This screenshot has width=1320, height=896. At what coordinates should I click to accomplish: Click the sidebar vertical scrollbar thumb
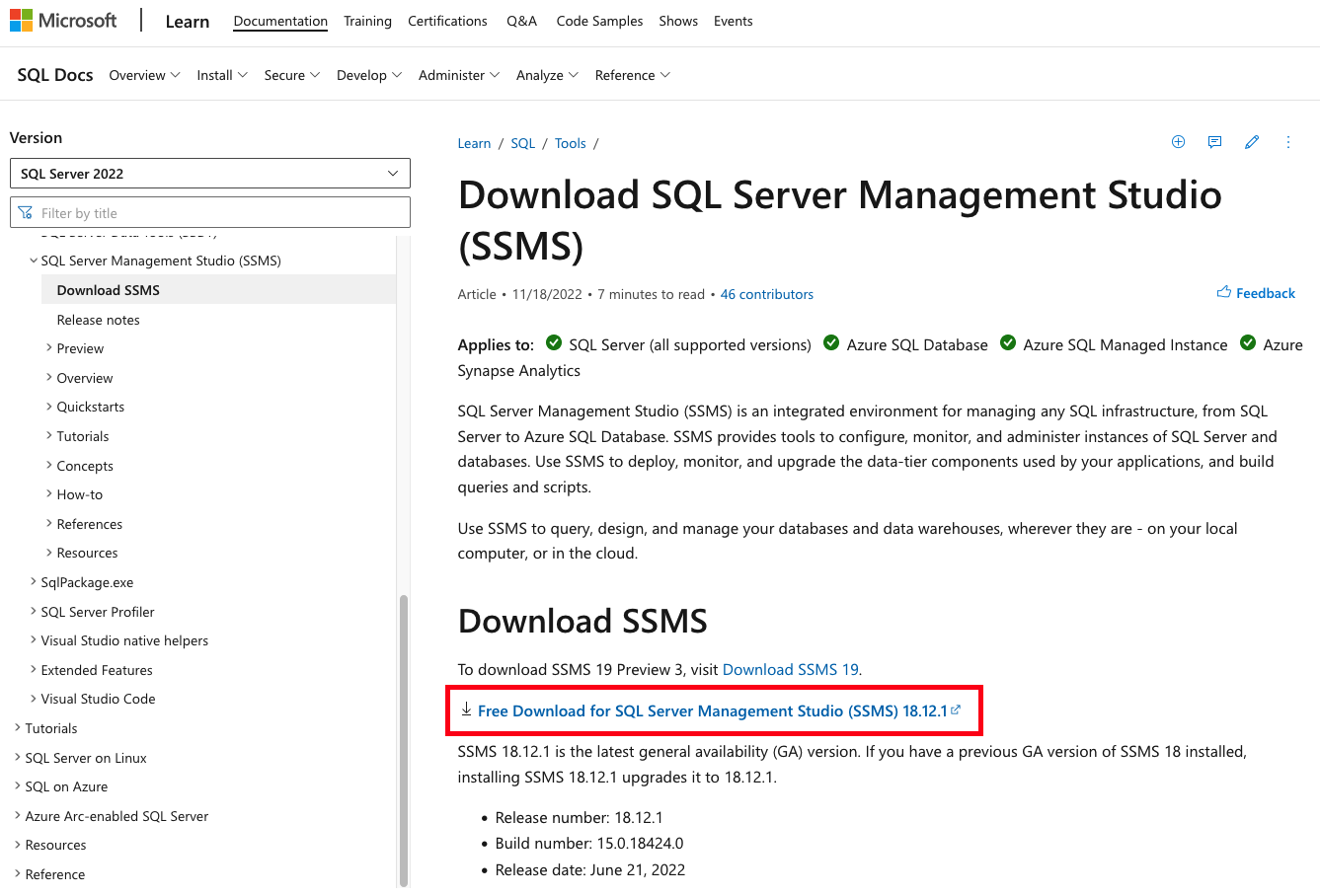pyautogui.click(x=403, y=741)
